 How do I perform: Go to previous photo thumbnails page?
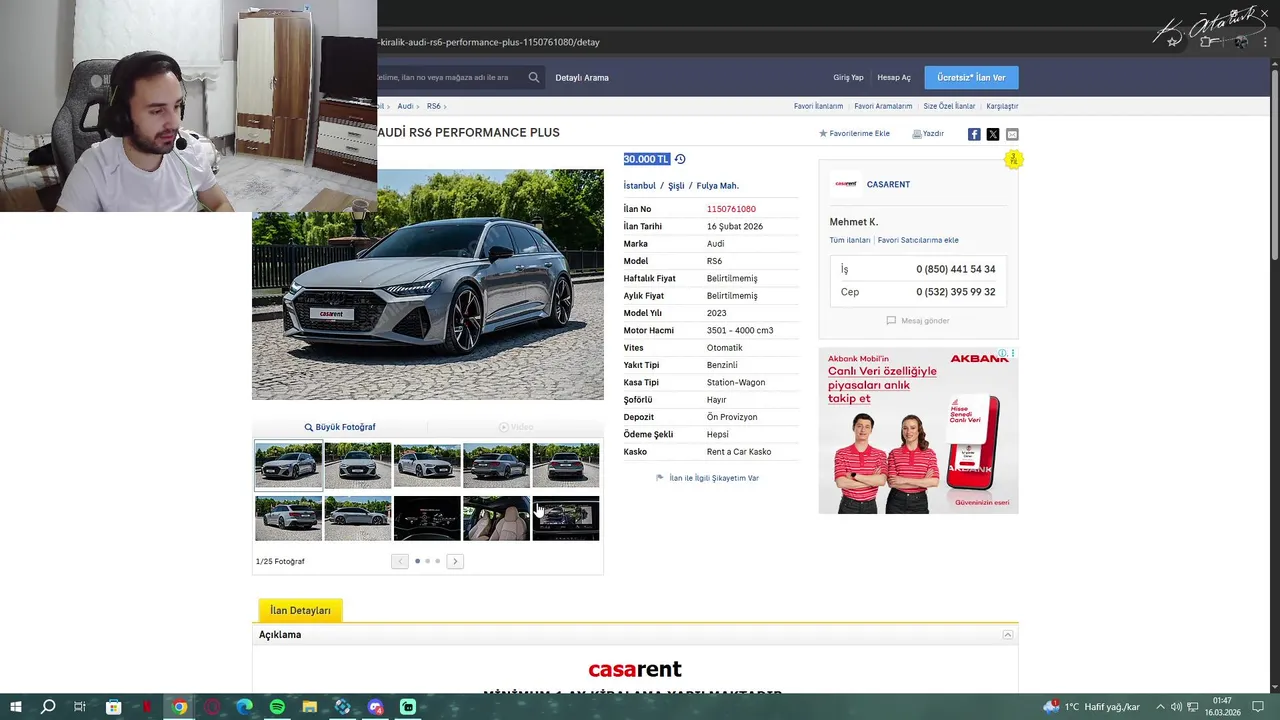coord(400,561)
